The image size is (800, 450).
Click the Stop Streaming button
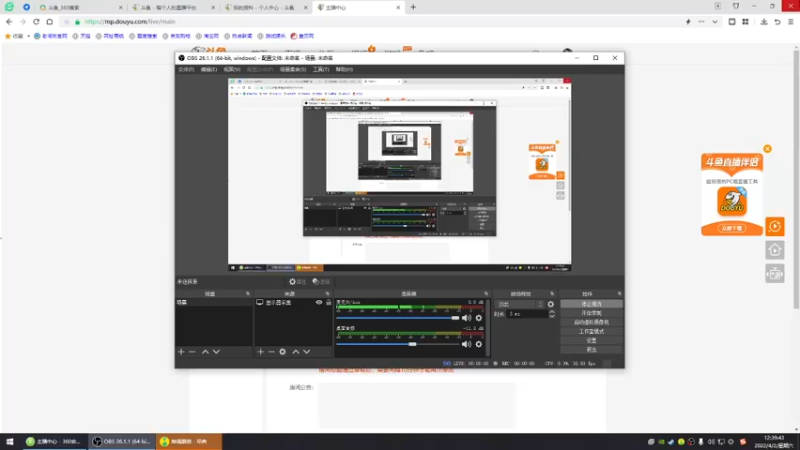(591, 304)
